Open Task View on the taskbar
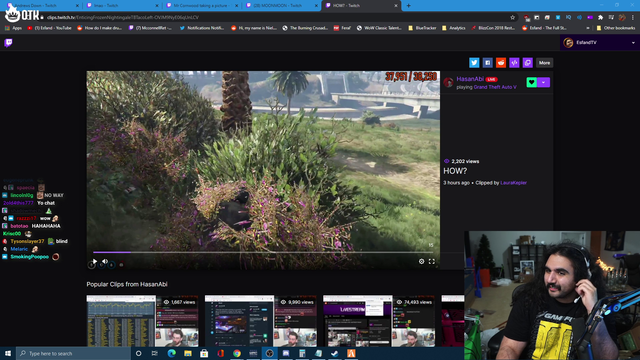Viewport: 640px width, 360px height. coord(155,353)
